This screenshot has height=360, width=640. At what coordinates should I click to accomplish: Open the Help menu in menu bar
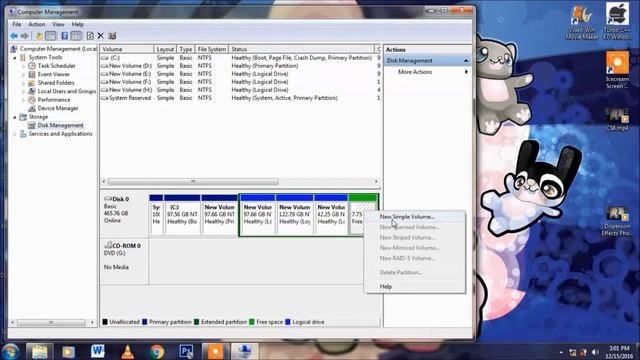click(78, 24)
